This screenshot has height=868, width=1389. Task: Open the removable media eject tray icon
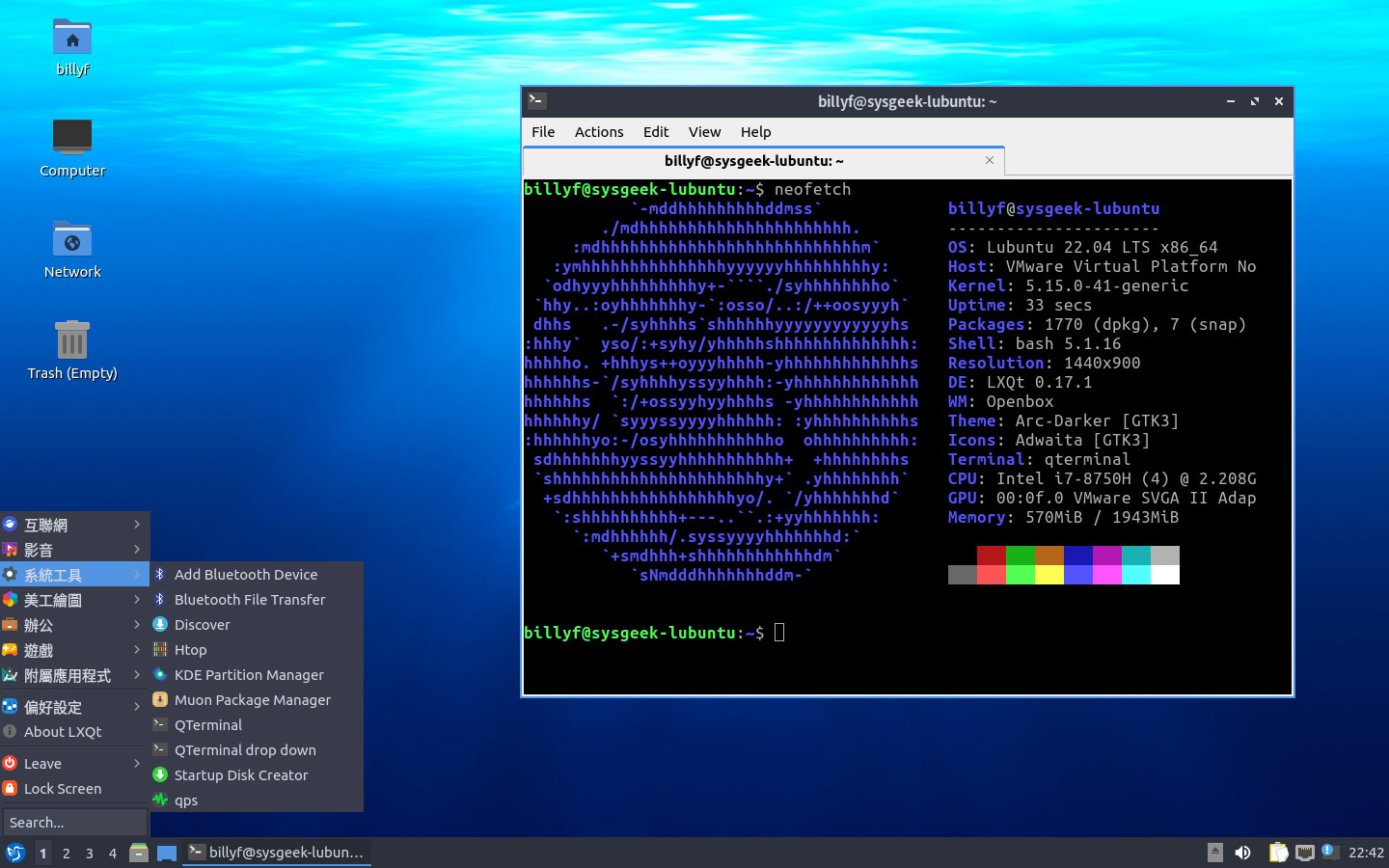[x=1215, y=853]
